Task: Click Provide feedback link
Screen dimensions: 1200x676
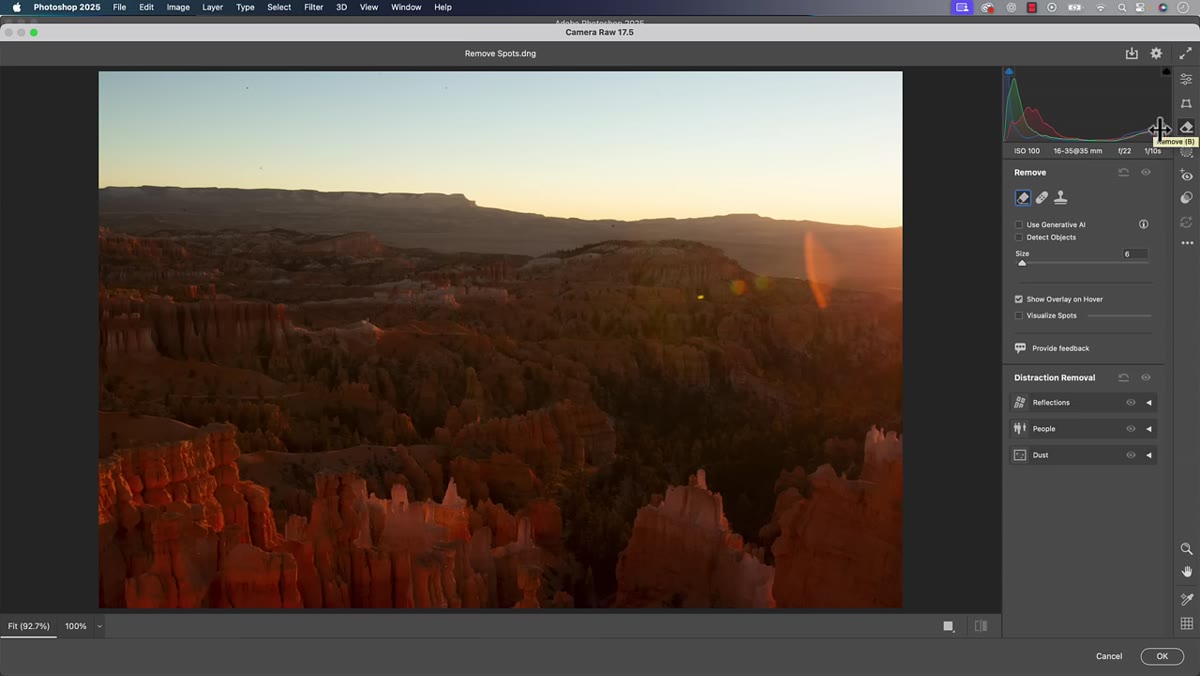Action: [x=1060, y=348]
